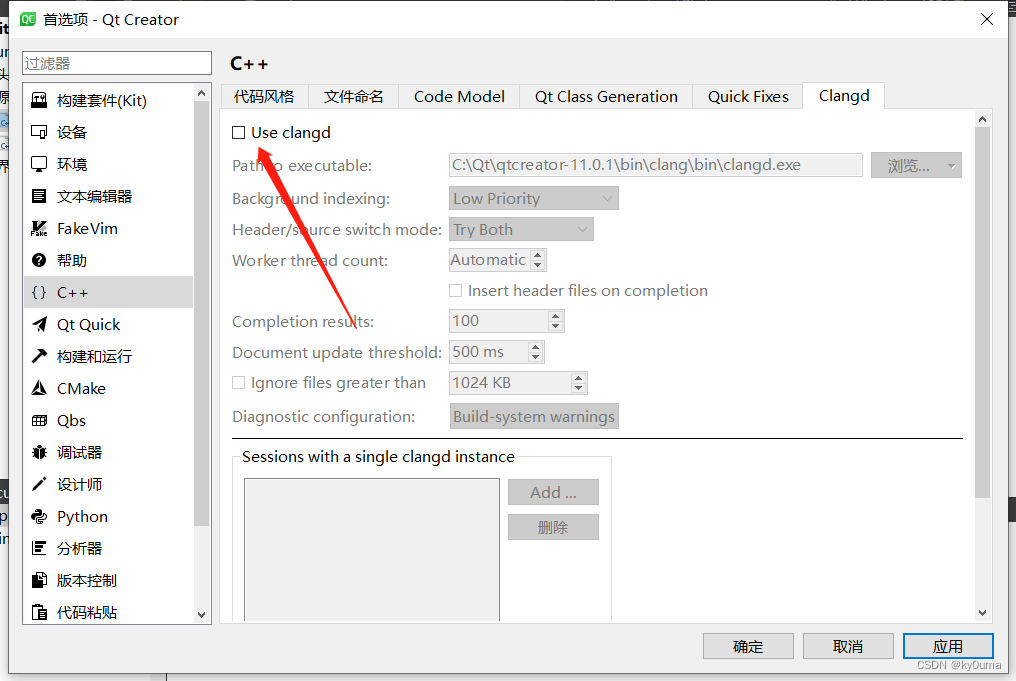Increase Document update threshold value
This screenshot has height=681, width=1016.
click(x=535, y=347)
